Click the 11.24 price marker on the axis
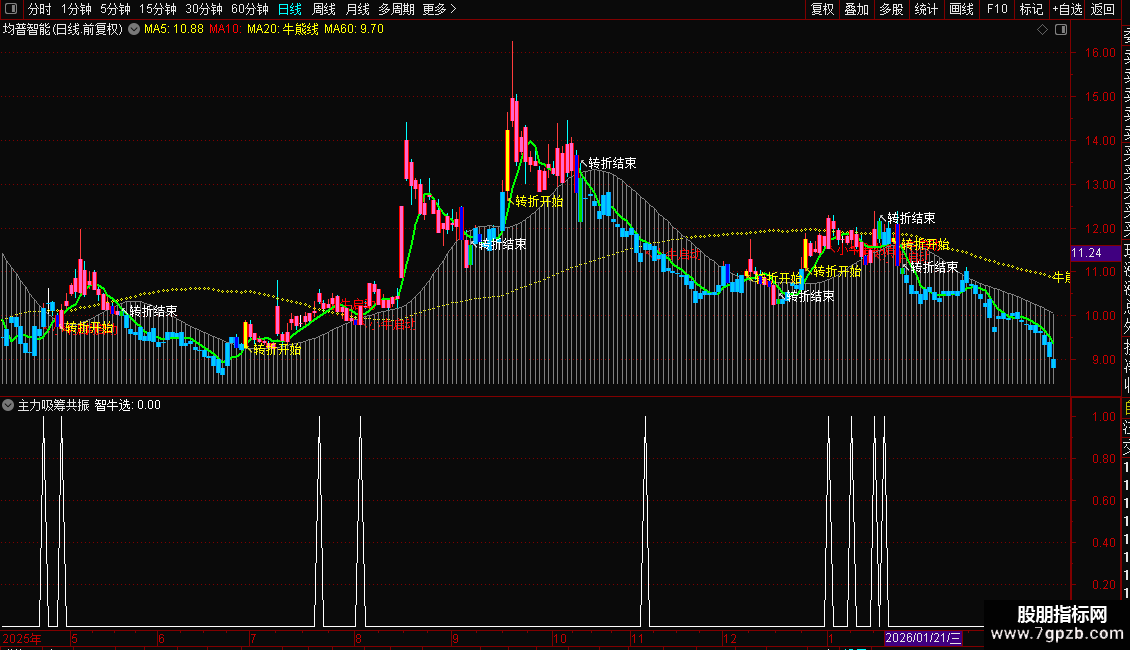The image size is (1130, 650). point(1095,253)
